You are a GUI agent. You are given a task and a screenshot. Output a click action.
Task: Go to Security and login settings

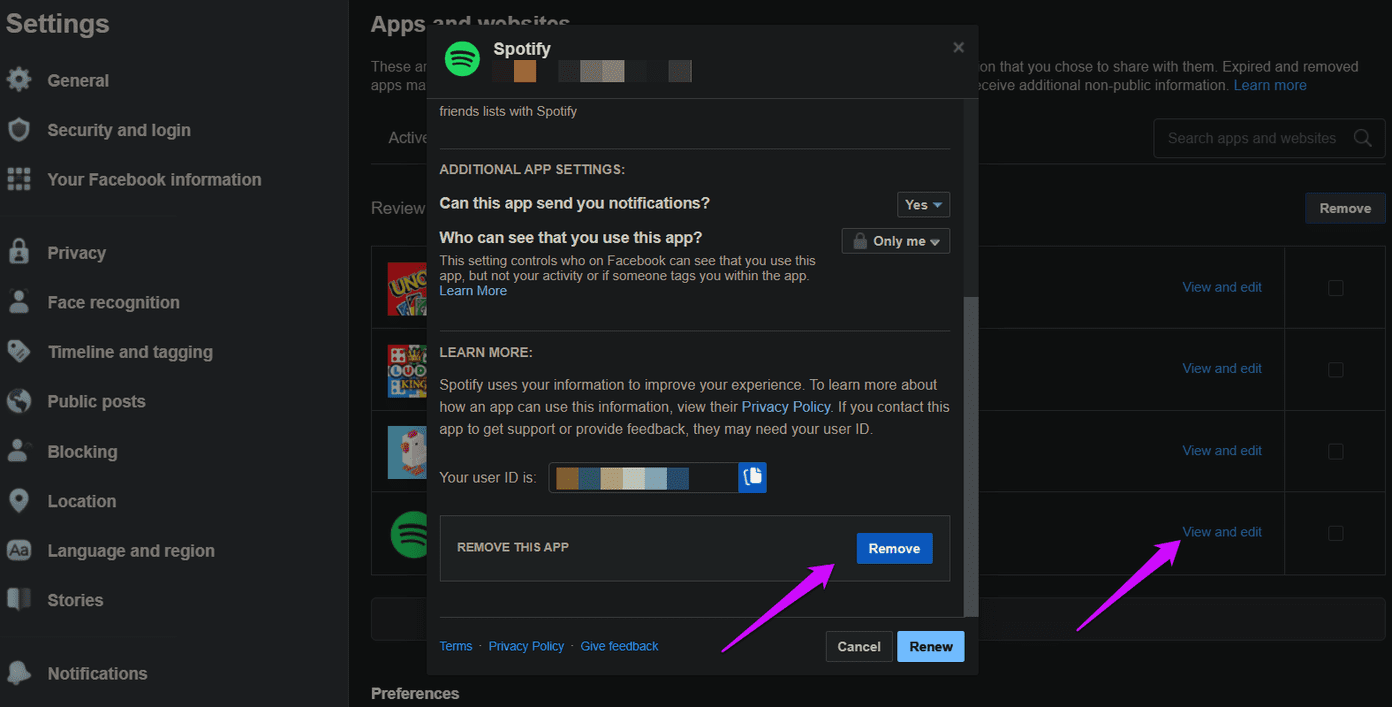pos(119,130)
